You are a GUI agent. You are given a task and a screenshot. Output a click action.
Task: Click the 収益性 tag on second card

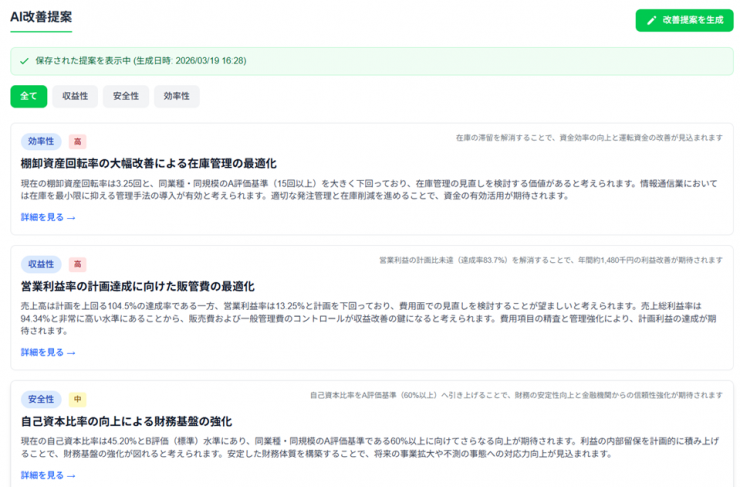click(x=41, y=264)
